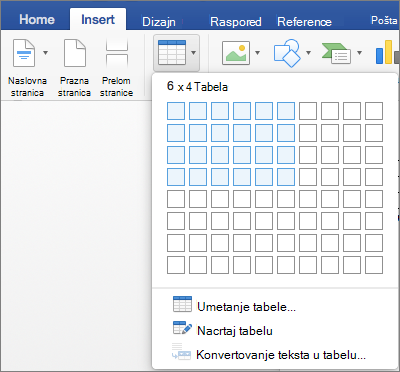Screen dimensions: 400x372
Task: Switch to the Home tab
Action: coord(37,20)
